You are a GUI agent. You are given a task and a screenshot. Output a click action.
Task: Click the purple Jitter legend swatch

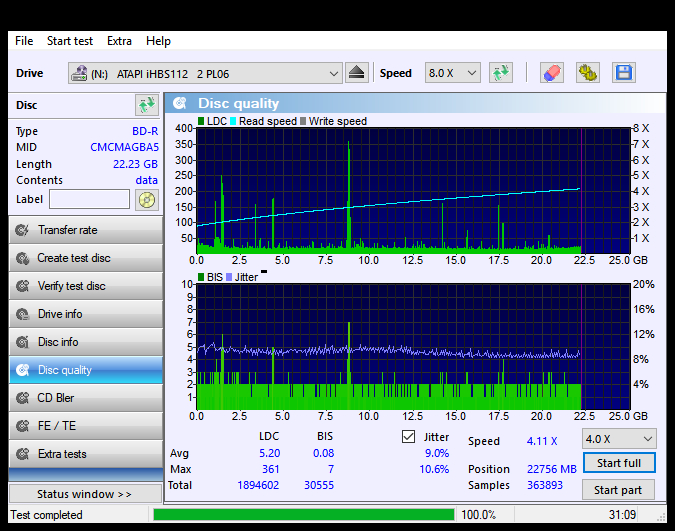[x=229, y=277]
